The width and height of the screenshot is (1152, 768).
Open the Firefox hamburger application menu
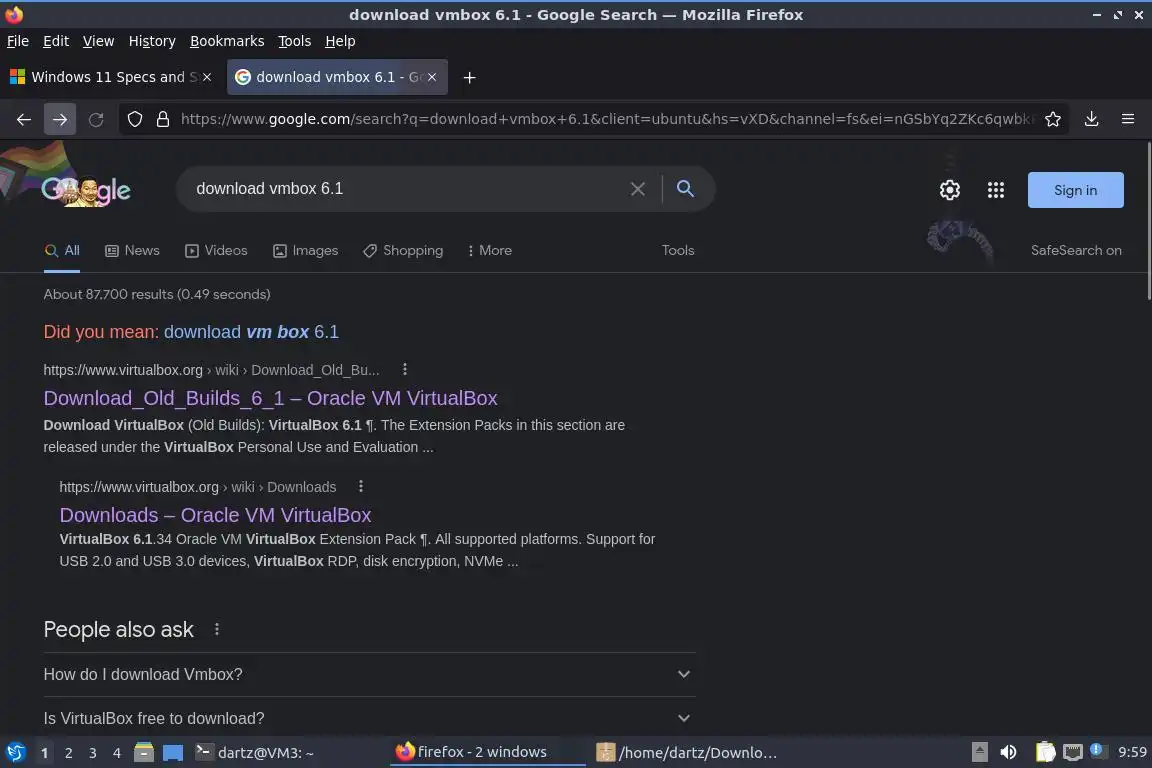(1128, 119)
